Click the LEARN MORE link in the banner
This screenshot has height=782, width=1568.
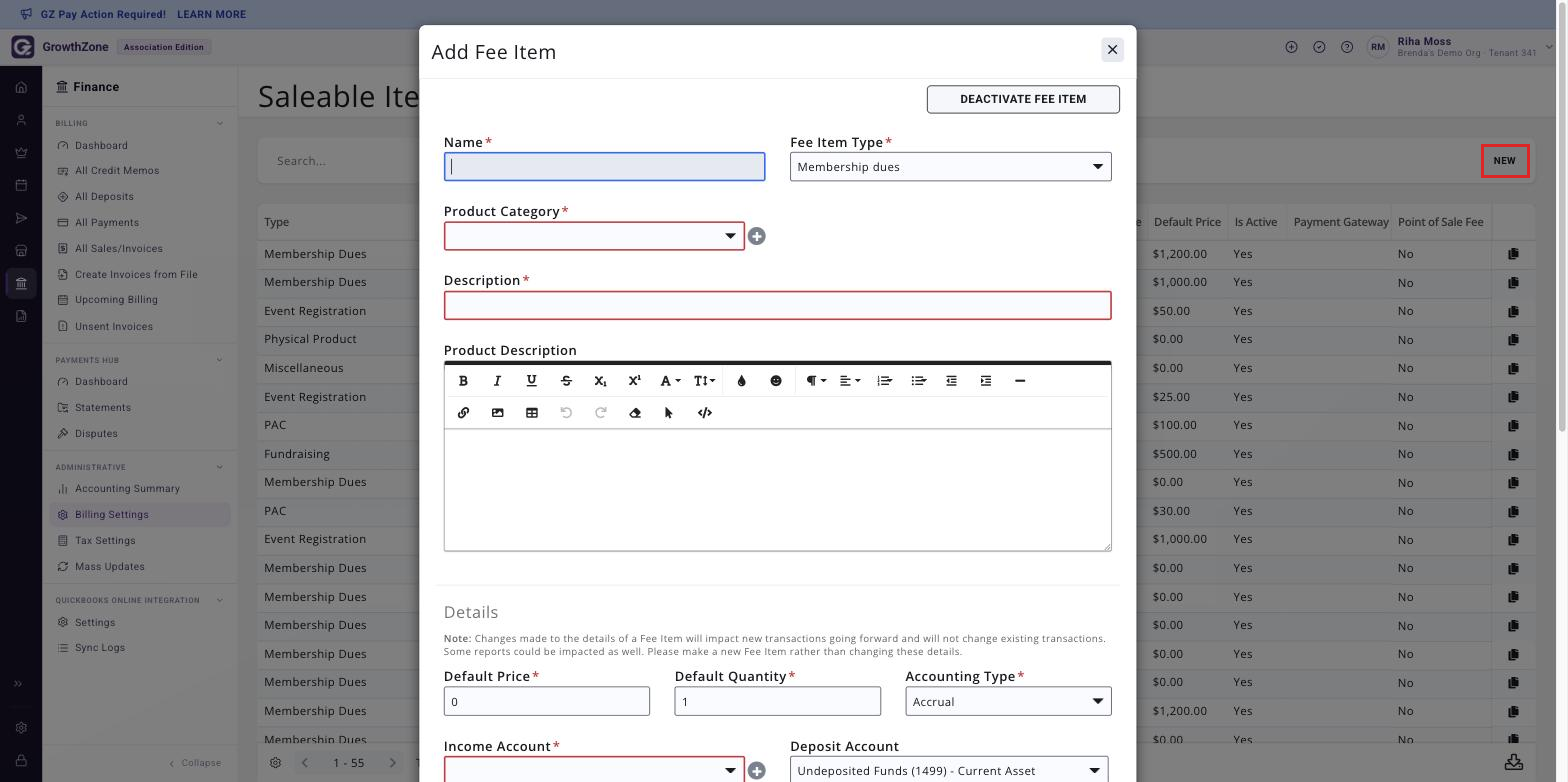pyautogui.click(x=211, y=15)
